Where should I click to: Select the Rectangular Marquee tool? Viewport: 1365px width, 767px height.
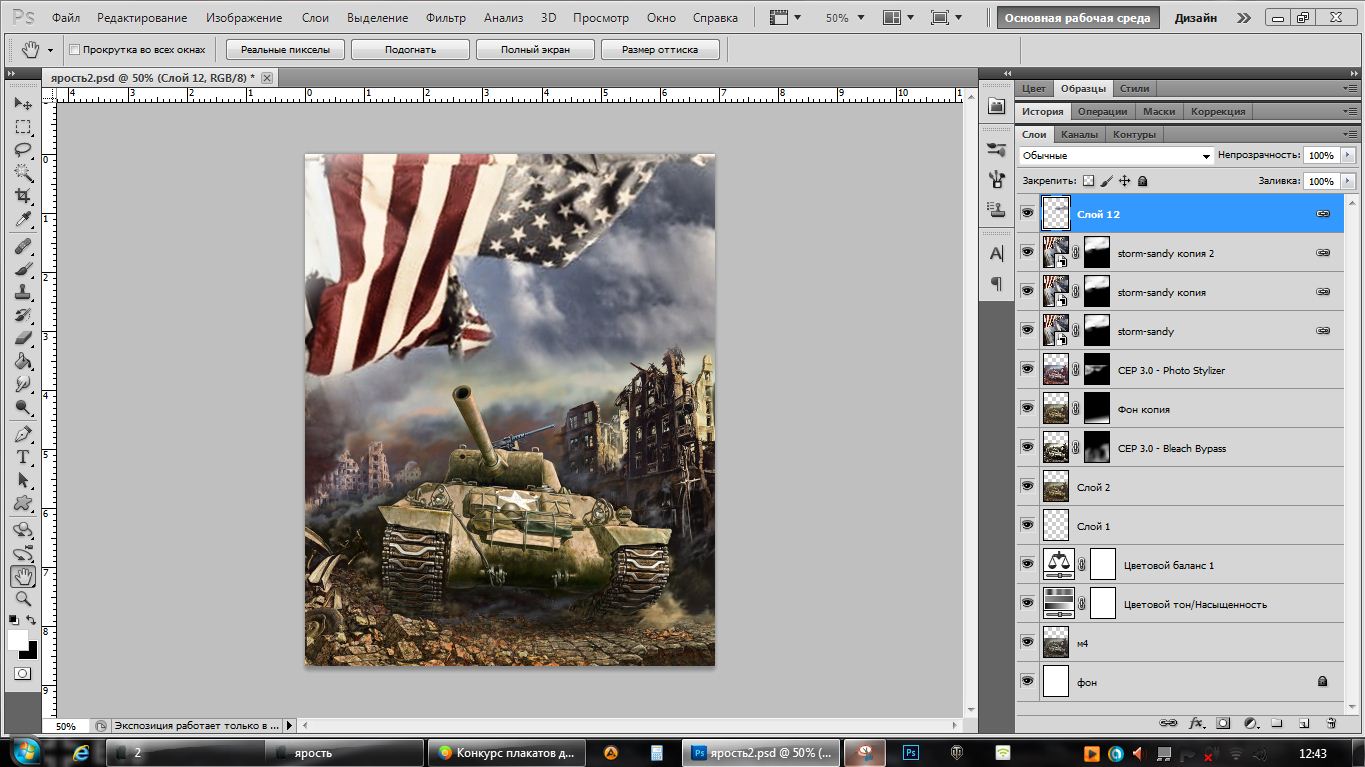point(23,127)
